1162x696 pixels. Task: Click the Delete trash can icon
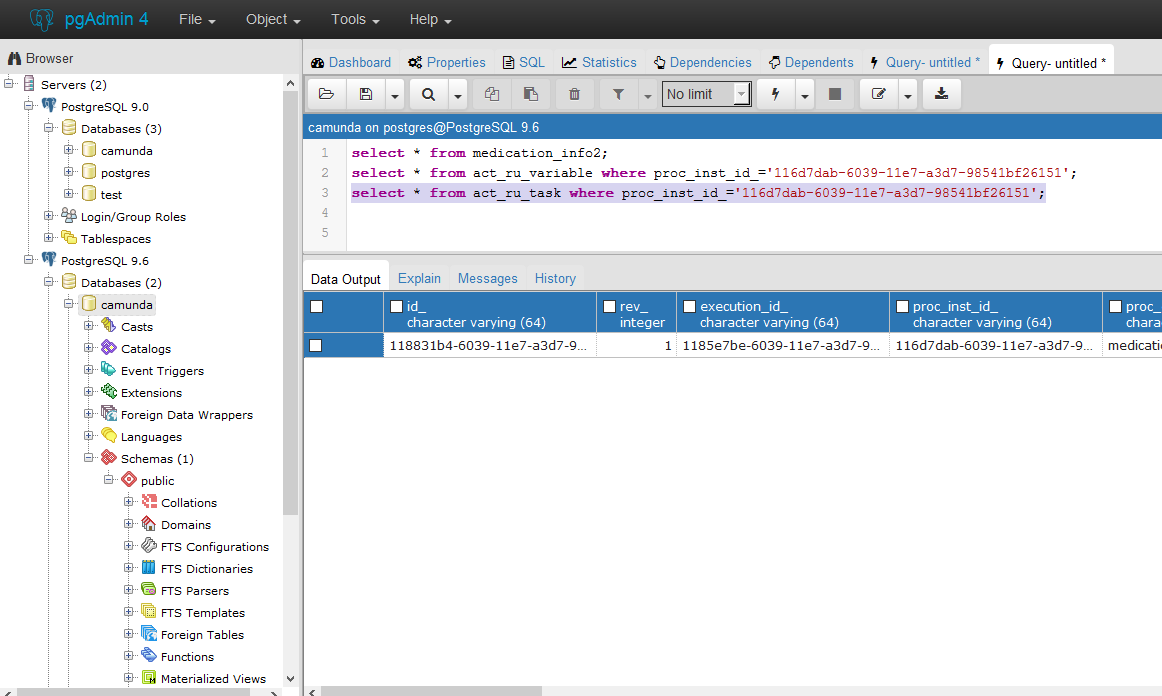(574, 94)
